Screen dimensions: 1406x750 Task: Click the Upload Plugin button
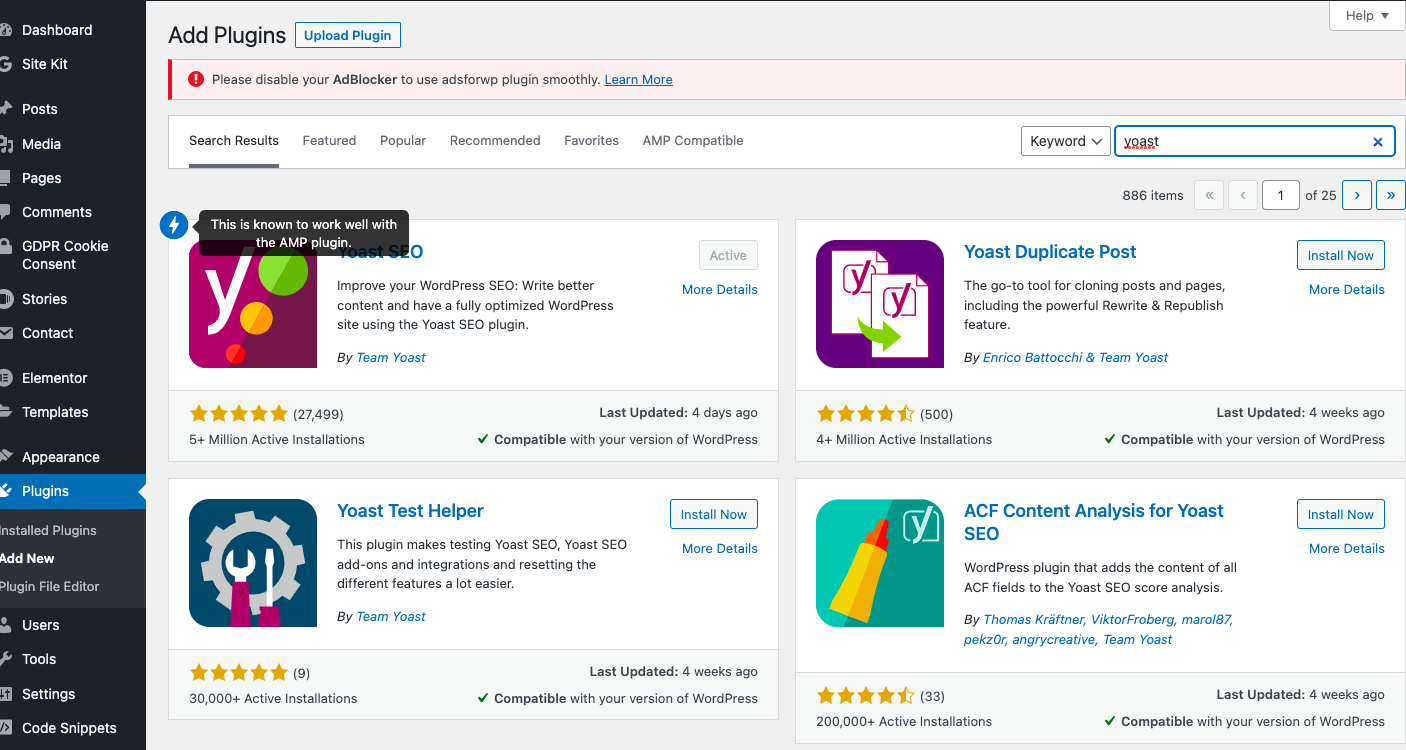348,35
